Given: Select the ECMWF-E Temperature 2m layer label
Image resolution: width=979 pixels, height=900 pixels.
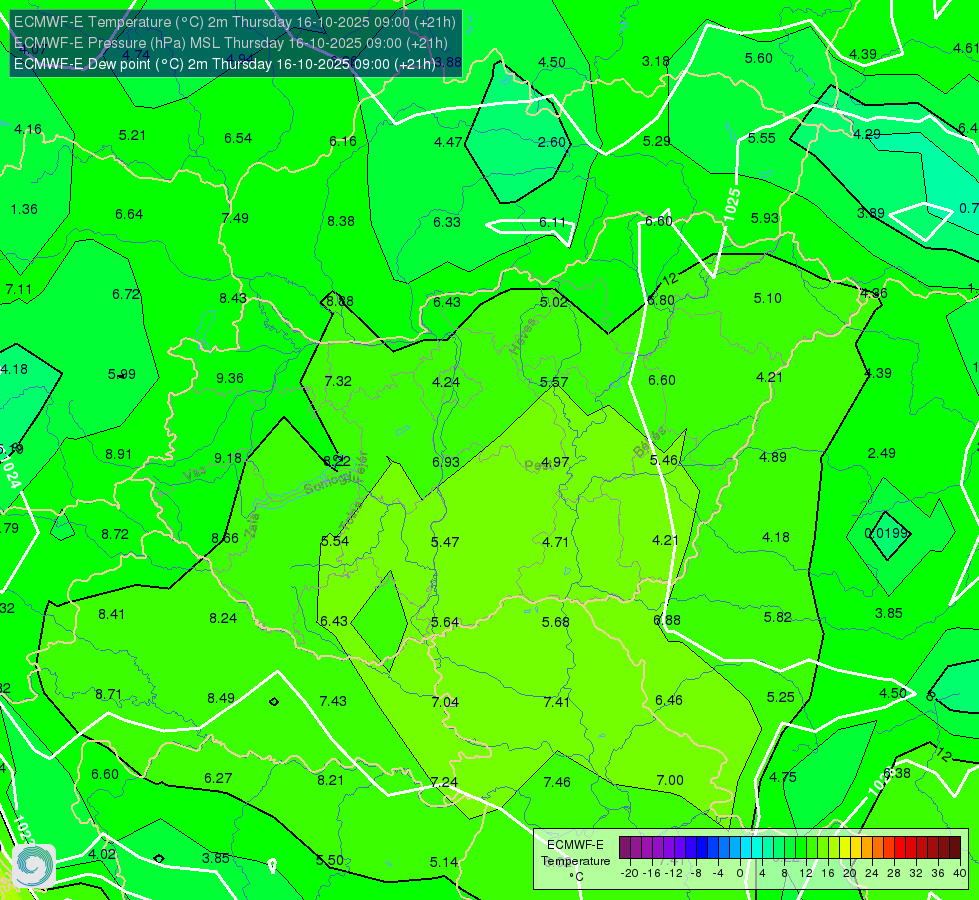Looking at the screenshot, I should pyautogui.click(x=235, y=22).
